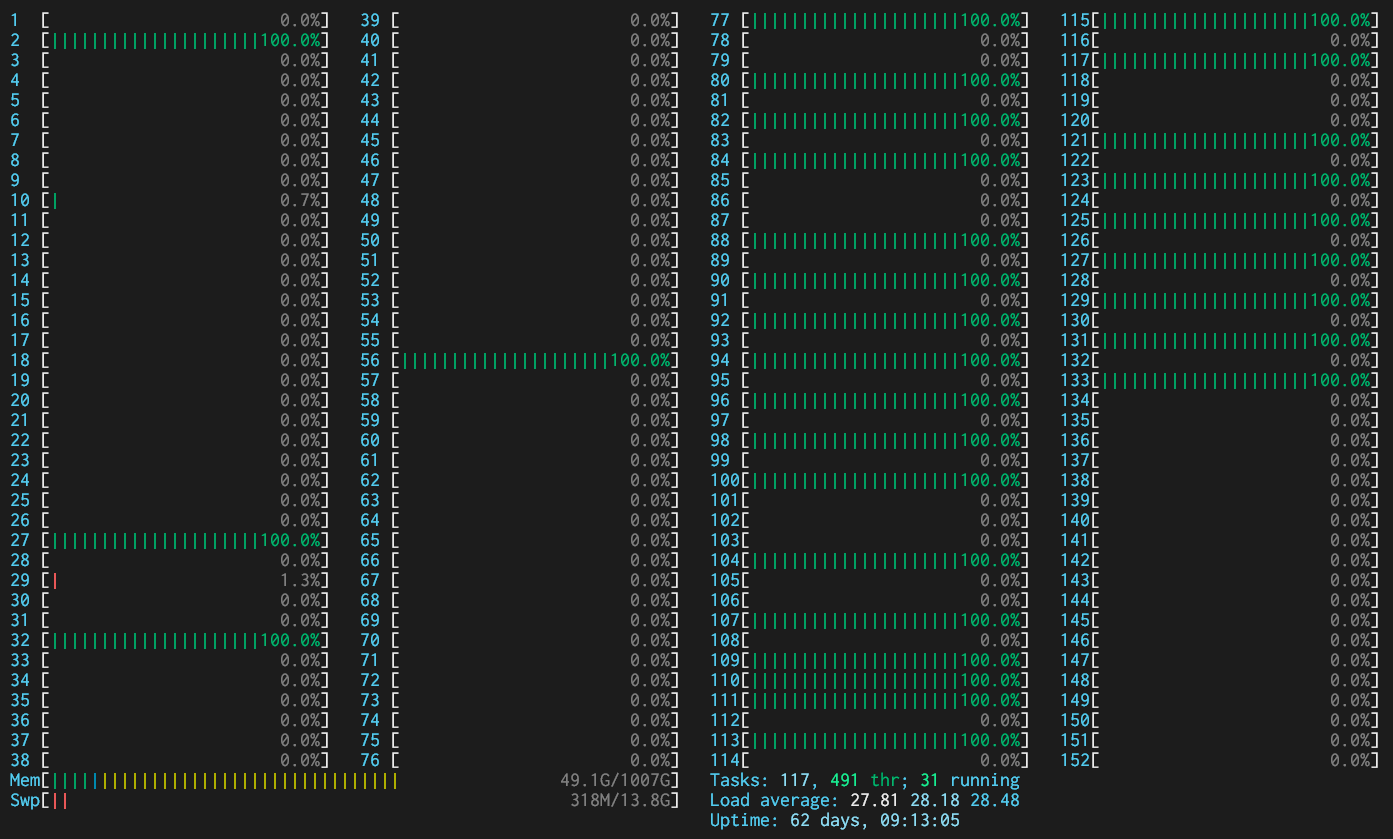Click the CPU 27 usage bar

click(180, 540)
